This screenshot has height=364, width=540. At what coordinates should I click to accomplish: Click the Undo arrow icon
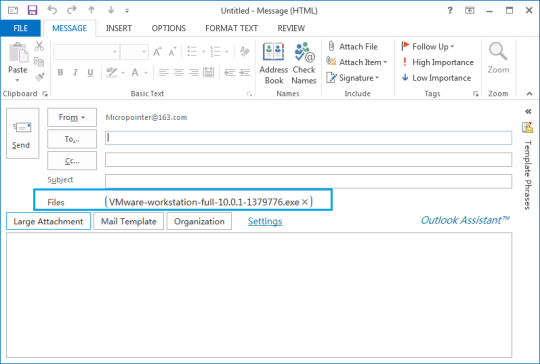pyautogui.click(x=52, y=10)
